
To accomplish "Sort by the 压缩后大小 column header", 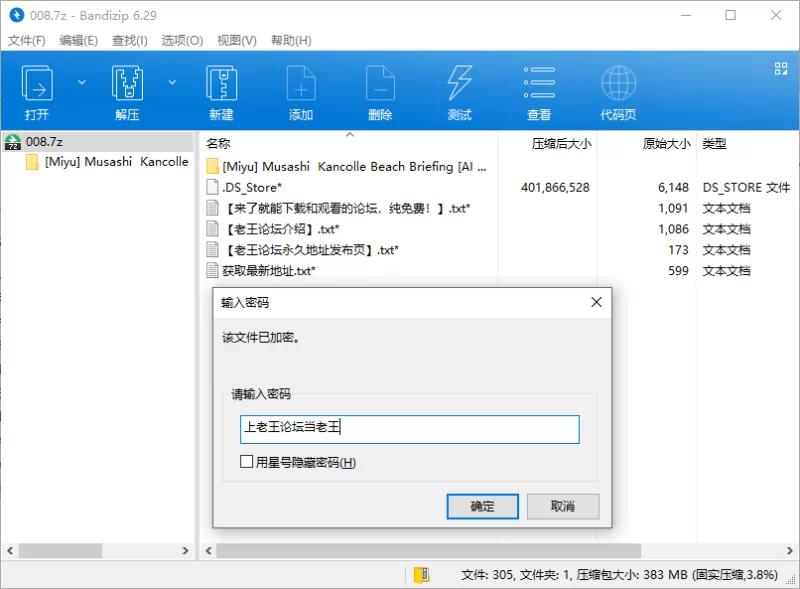I will click(x=561, y=144).
